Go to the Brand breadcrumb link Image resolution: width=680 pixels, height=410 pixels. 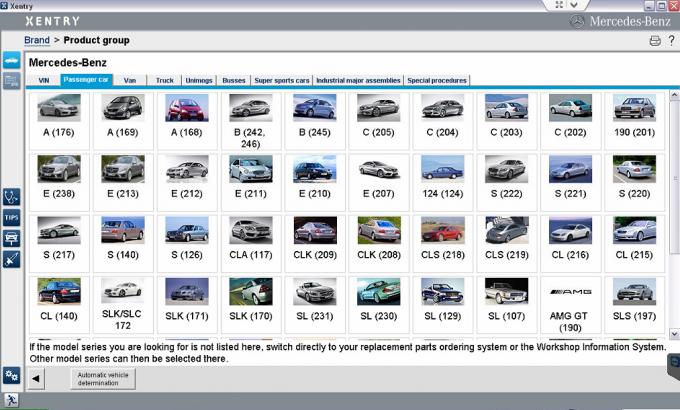click(x=37, y=40)
